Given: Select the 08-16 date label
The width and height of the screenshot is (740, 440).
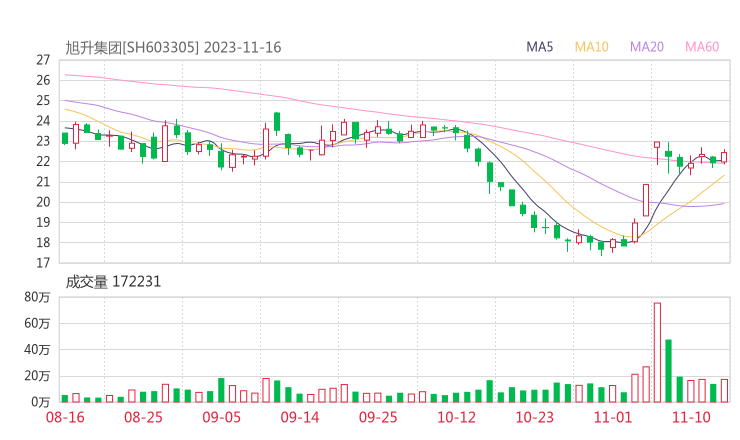Looking at the screenshot, I should [66, 417].
